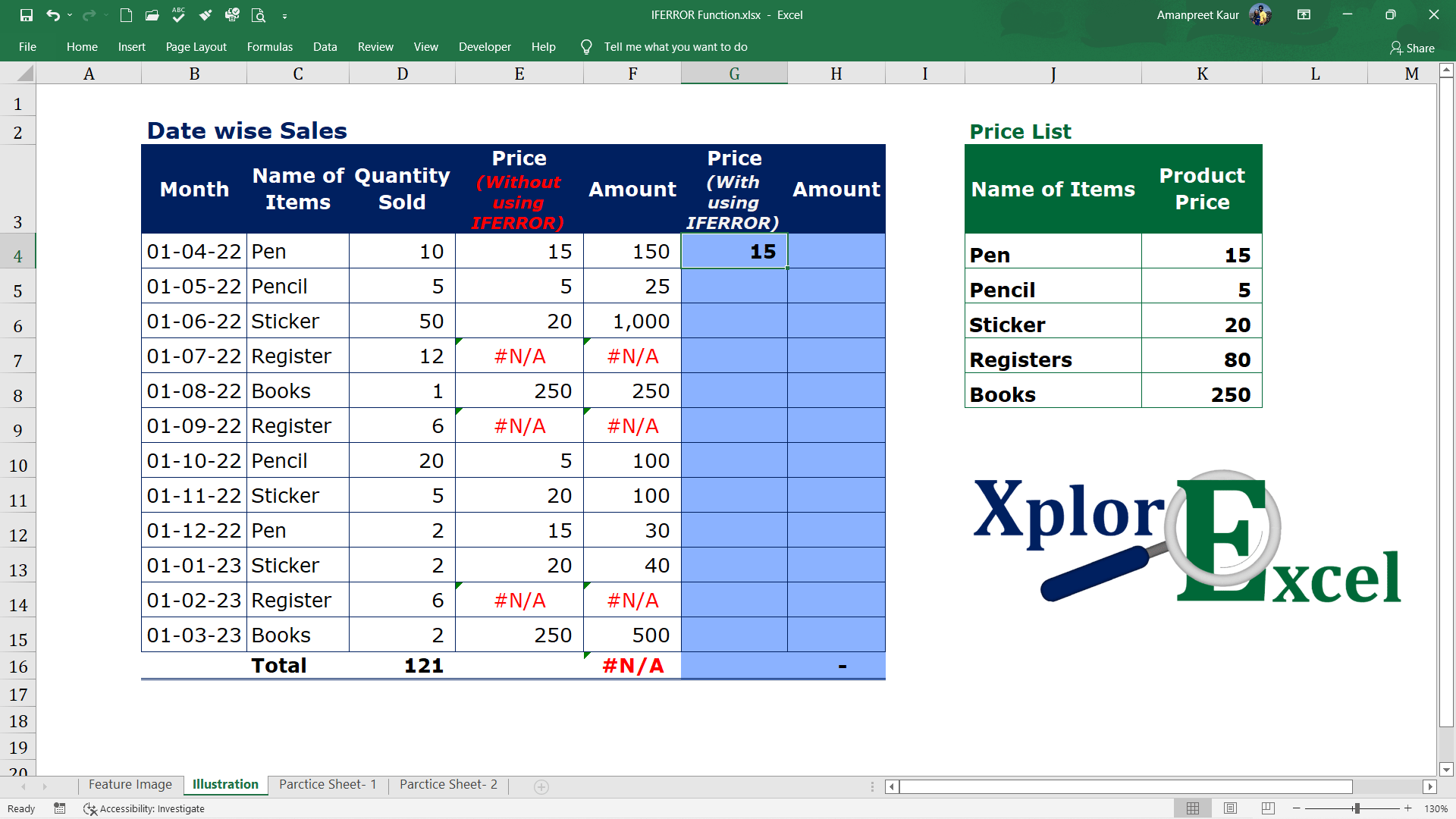Switch to Normal view mode
The width and height of the screenshot is (1456, 819).
point(1193,808)
